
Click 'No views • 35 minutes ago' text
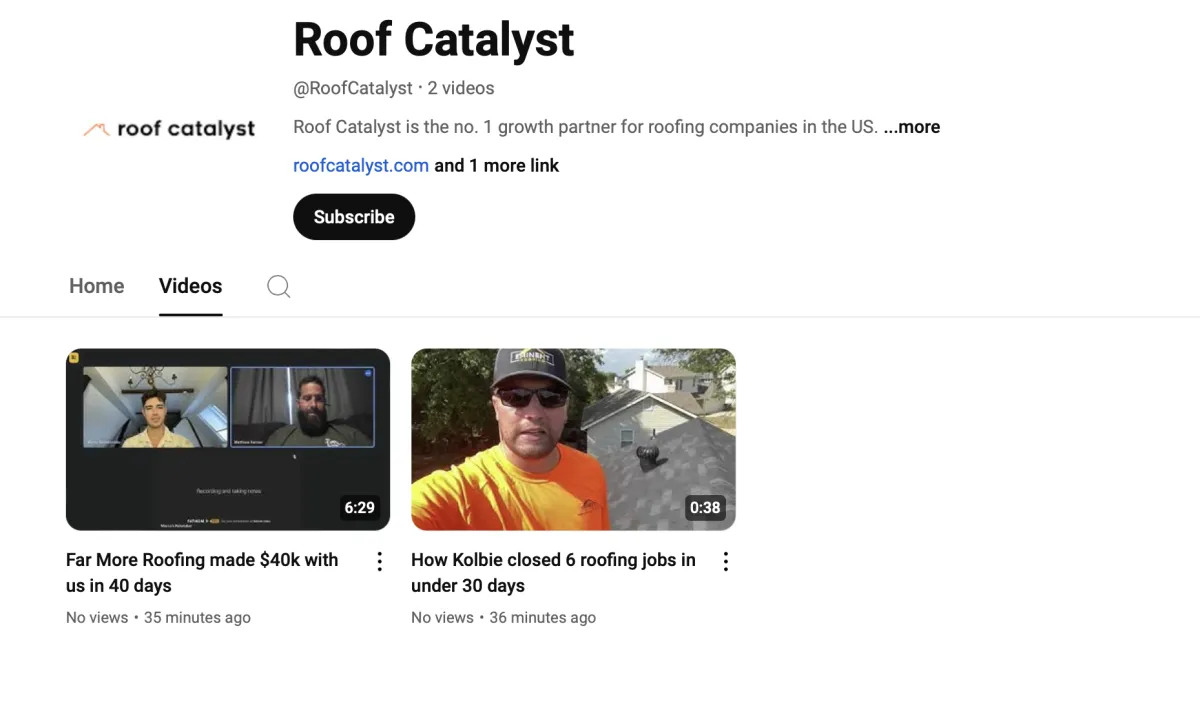[158, 618]
